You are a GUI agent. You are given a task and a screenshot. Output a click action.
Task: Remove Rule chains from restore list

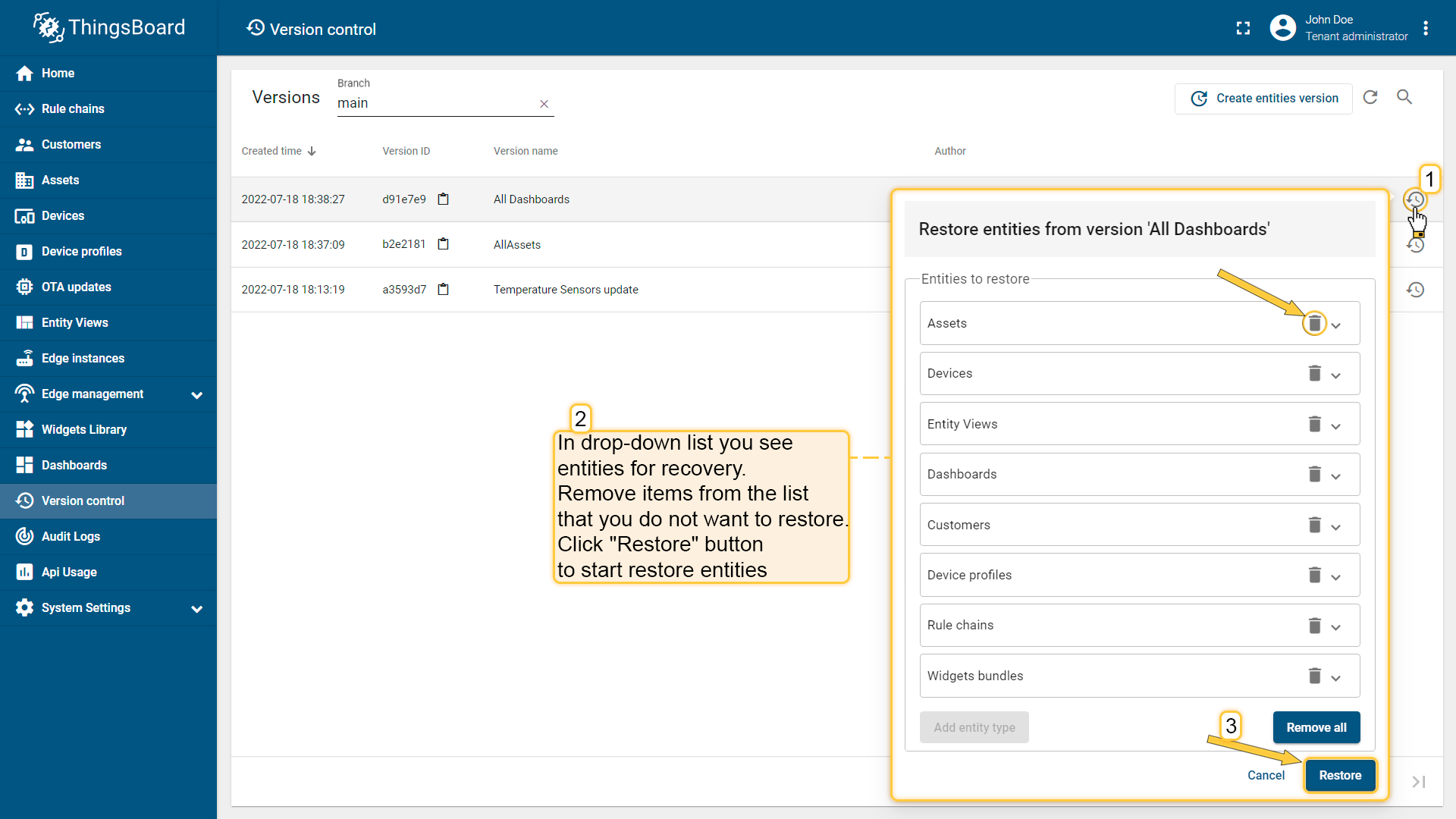(x=1315, y=625)
